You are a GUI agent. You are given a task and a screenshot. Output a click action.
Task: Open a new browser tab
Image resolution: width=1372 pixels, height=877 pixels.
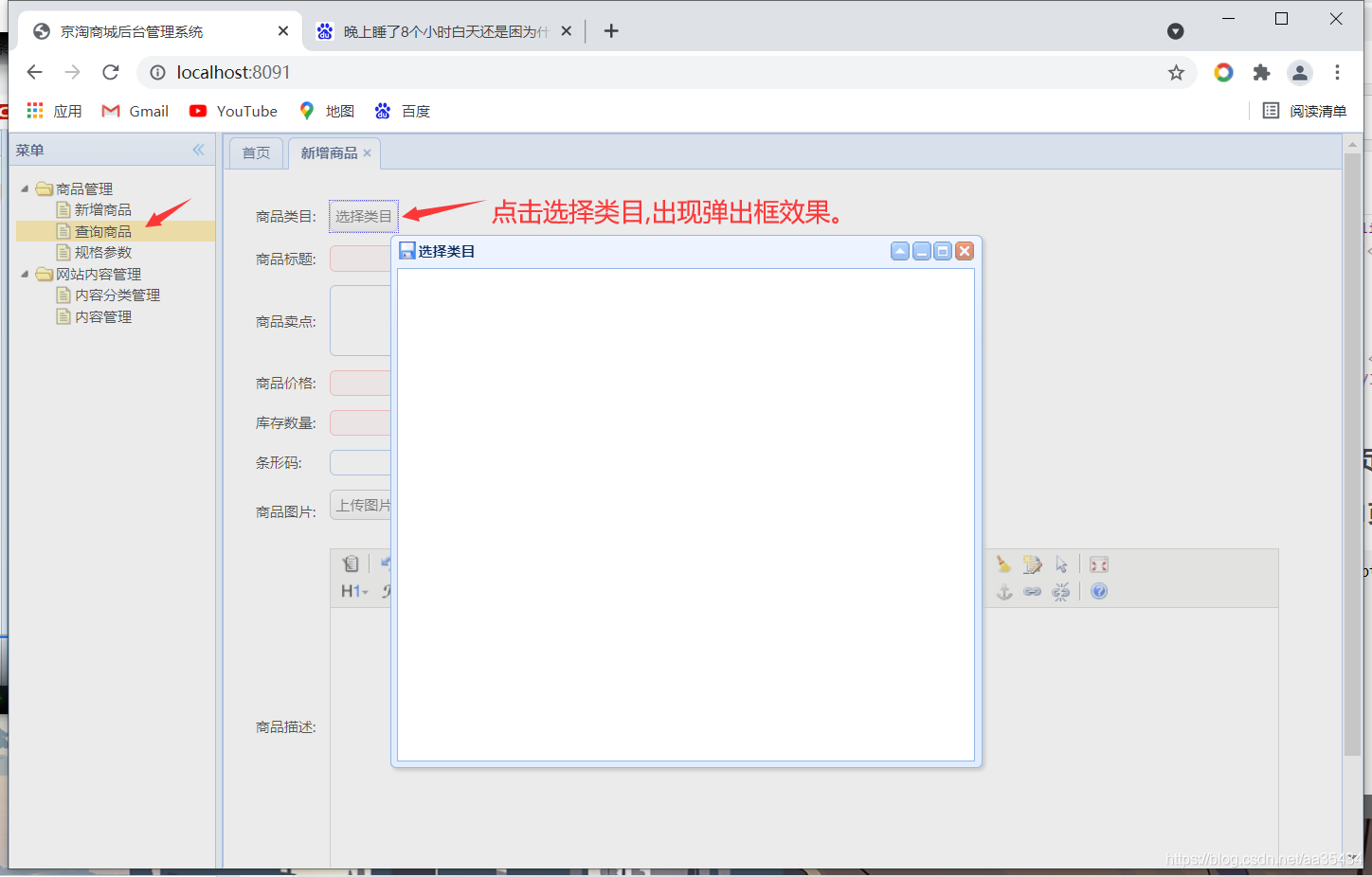pyautogui.click(x=611, y=31)
